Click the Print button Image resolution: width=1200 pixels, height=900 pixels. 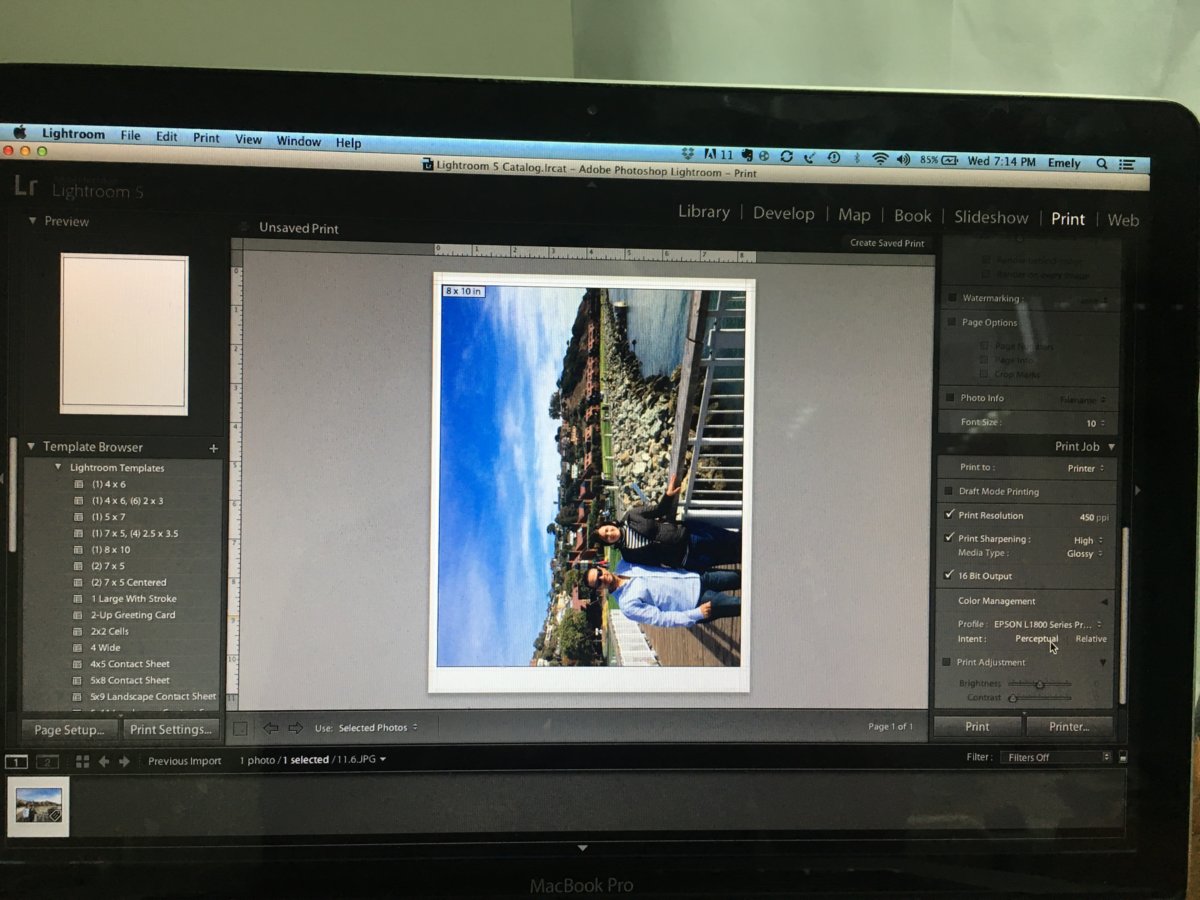coord(977,727)
